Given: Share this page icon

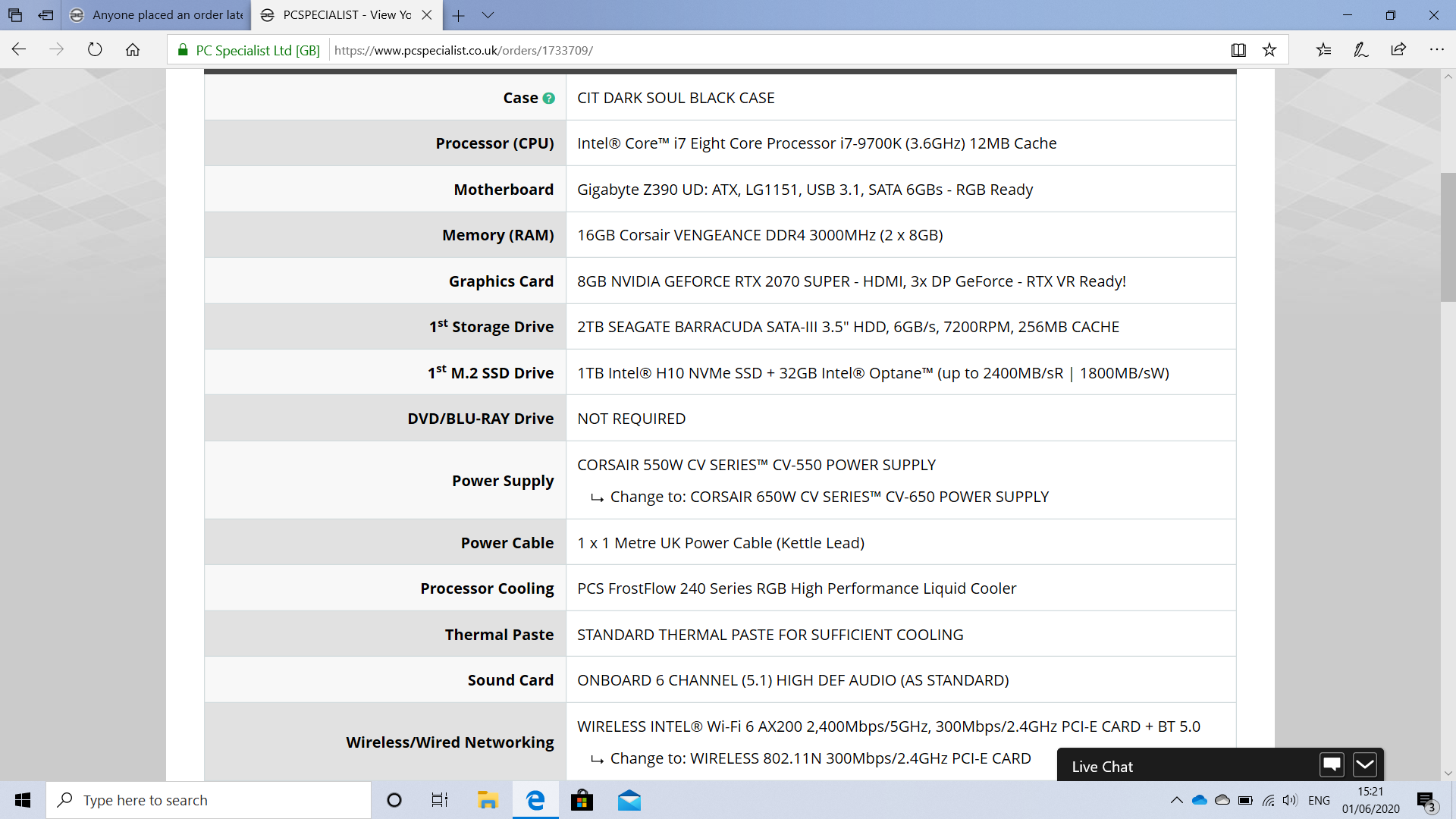Looking at the screenshot, I should pos(1398,50).
